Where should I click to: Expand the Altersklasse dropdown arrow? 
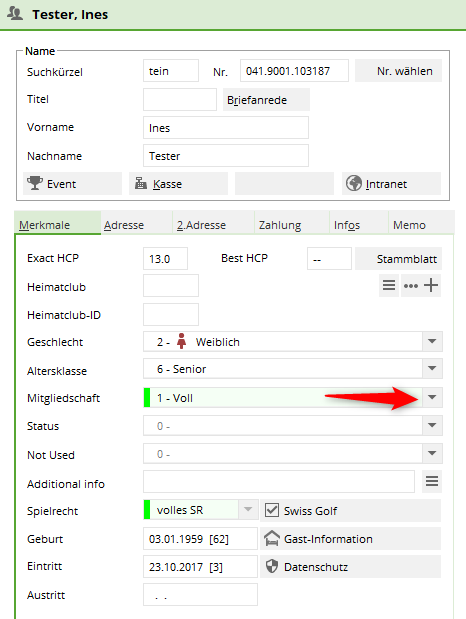pos(432,369)
